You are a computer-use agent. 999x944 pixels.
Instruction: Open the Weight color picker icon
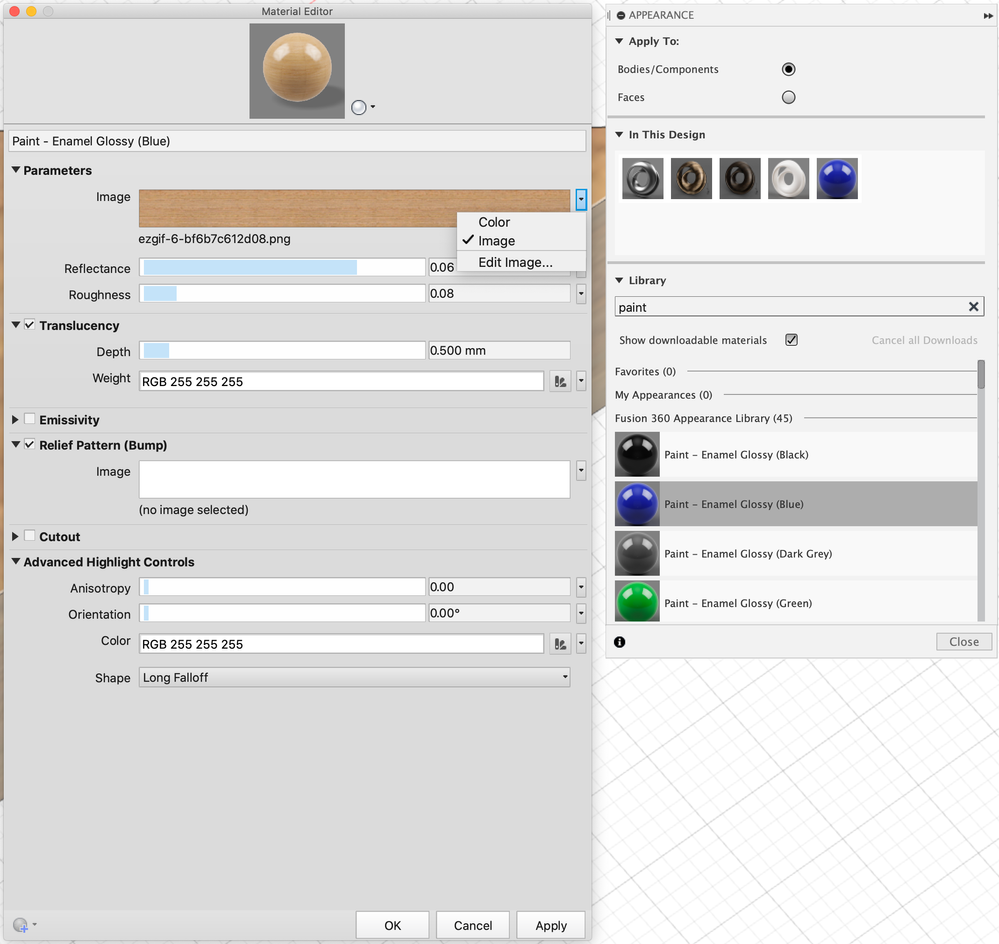[x=560, y=382]
